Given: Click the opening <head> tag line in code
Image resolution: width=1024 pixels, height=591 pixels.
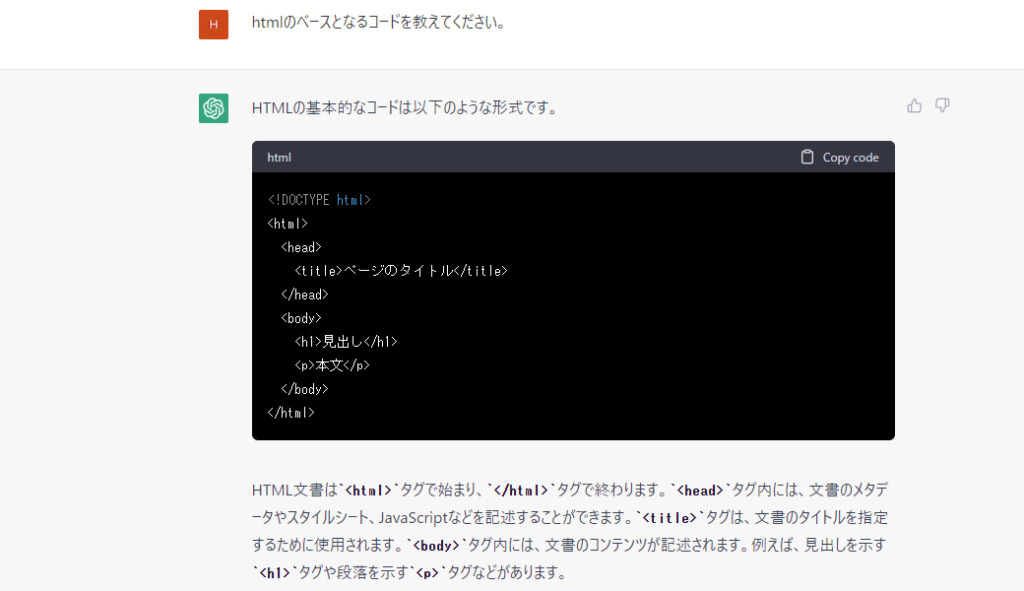Looking at the screenshot, I should (x=301, y=247).
